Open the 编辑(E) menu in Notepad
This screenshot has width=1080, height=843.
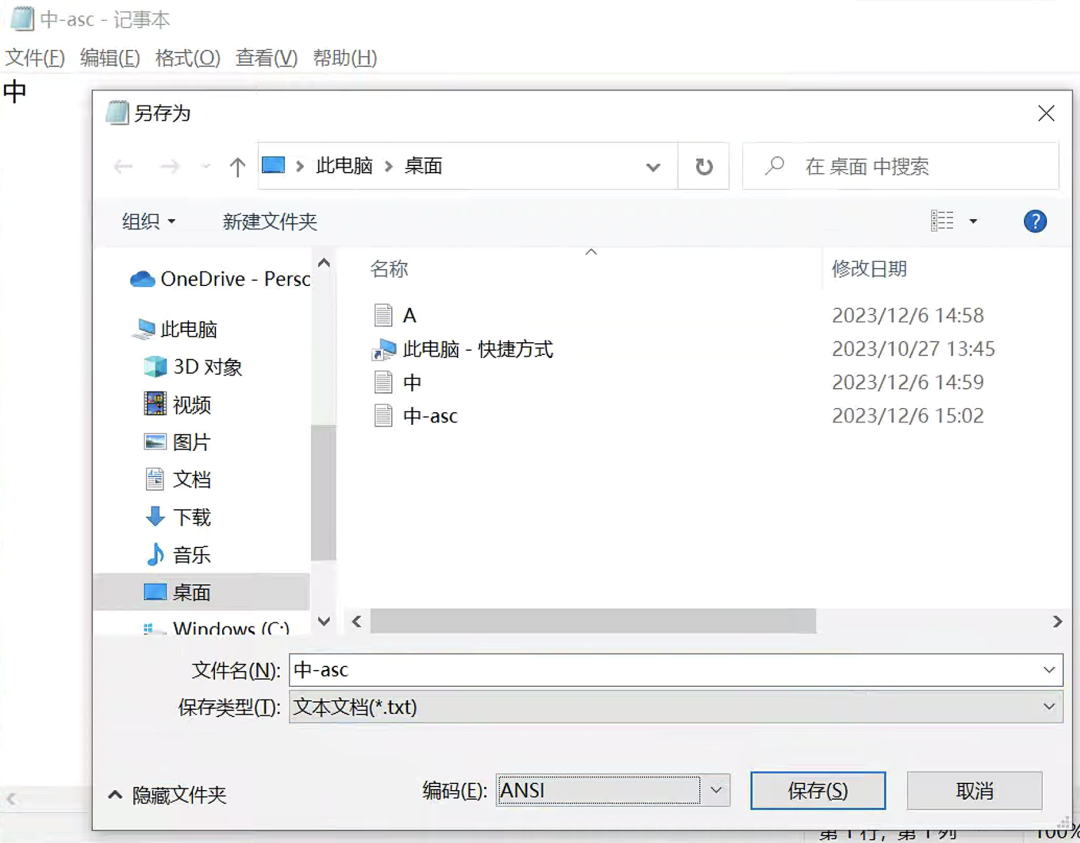click(x=110, y=58)
